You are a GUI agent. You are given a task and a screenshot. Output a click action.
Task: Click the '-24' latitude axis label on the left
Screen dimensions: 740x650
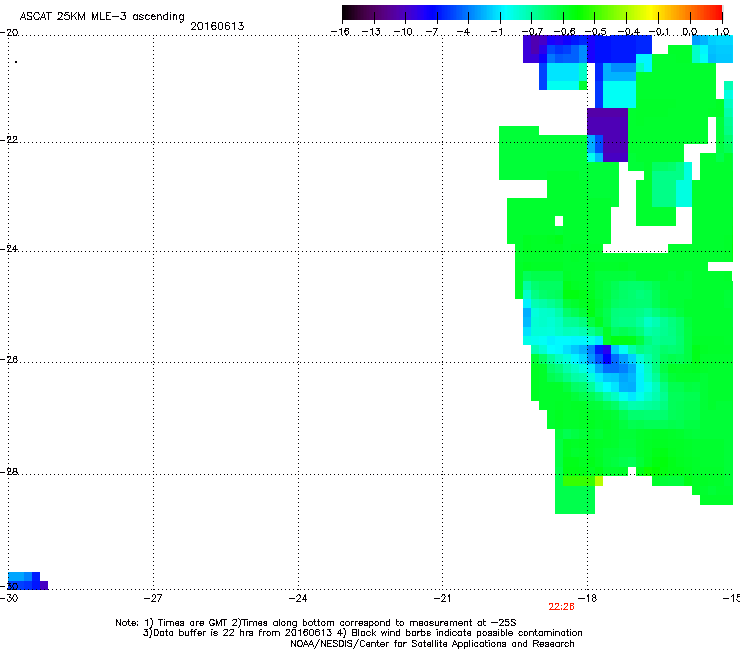click(9, 249)
